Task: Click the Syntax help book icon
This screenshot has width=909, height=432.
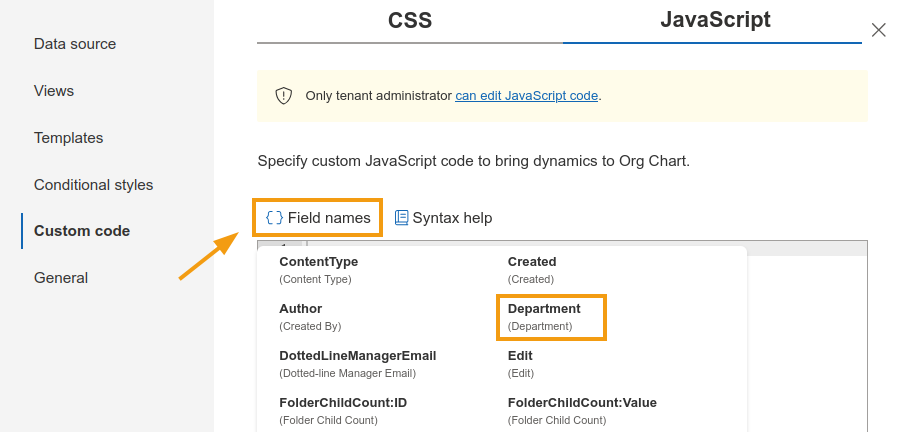Action: [x=401, y=217]
